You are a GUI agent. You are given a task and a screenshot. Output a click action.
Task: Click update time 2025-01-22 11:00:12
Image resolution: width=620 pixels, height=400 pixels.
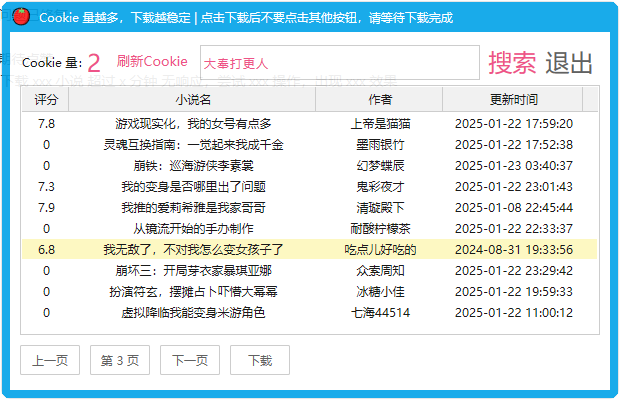pos(514,313)
